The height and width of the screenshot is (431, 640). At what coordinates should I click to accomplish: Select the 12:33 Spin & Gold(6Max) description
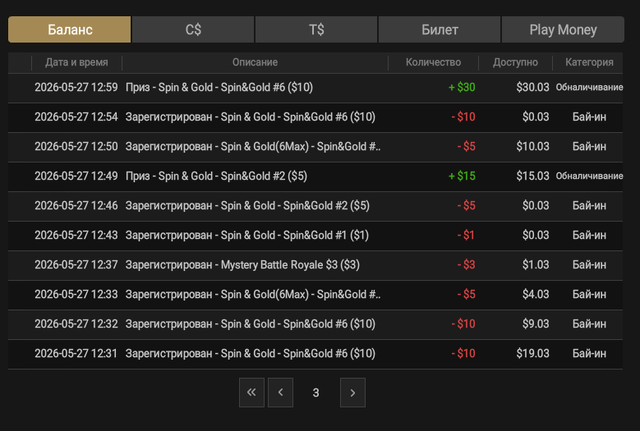coord(253,295)
